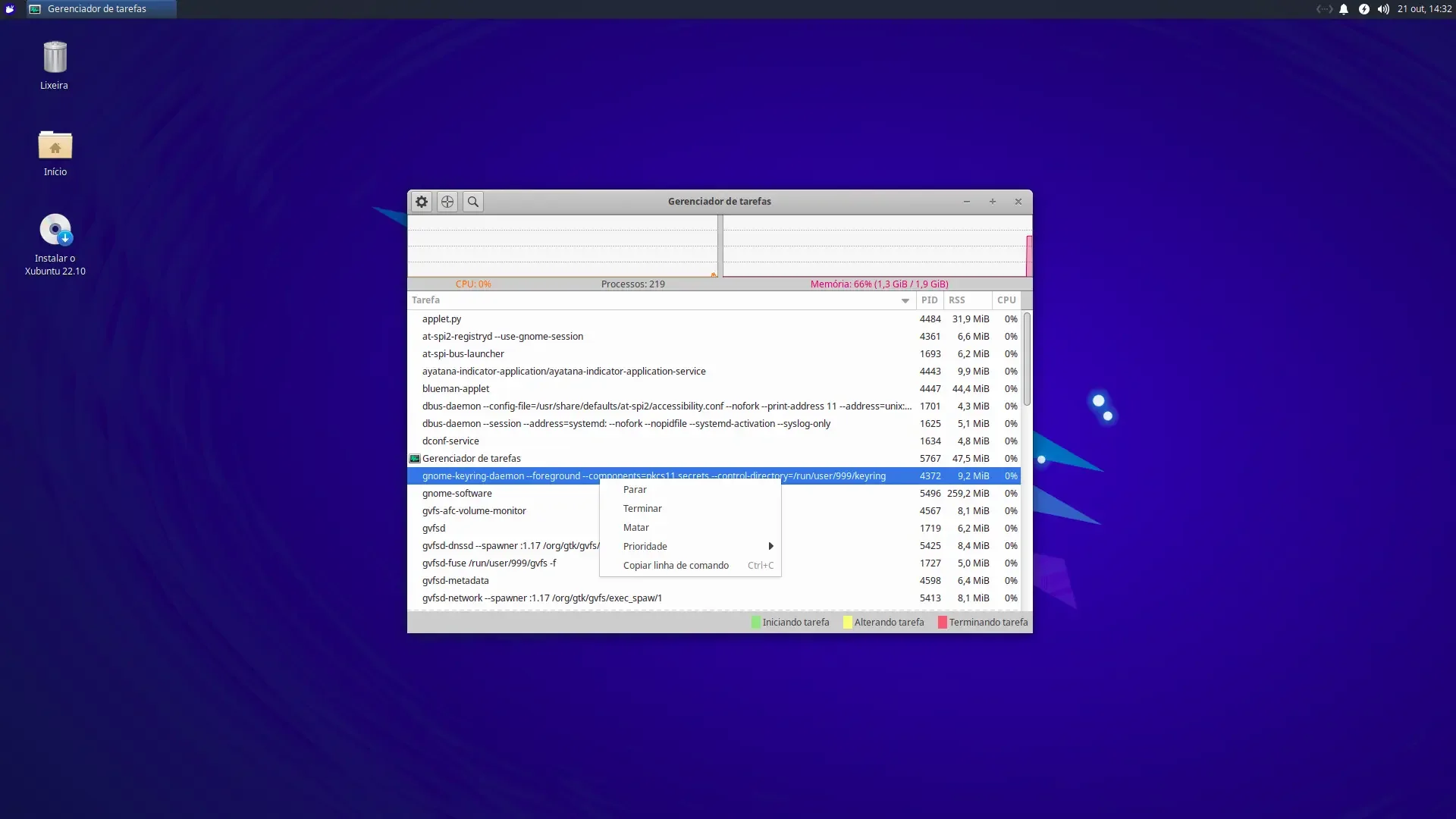Select the dbus-daemon --config-file process row
The image size is (1456, 819).
pyautogui.click(x=714, y=406)
